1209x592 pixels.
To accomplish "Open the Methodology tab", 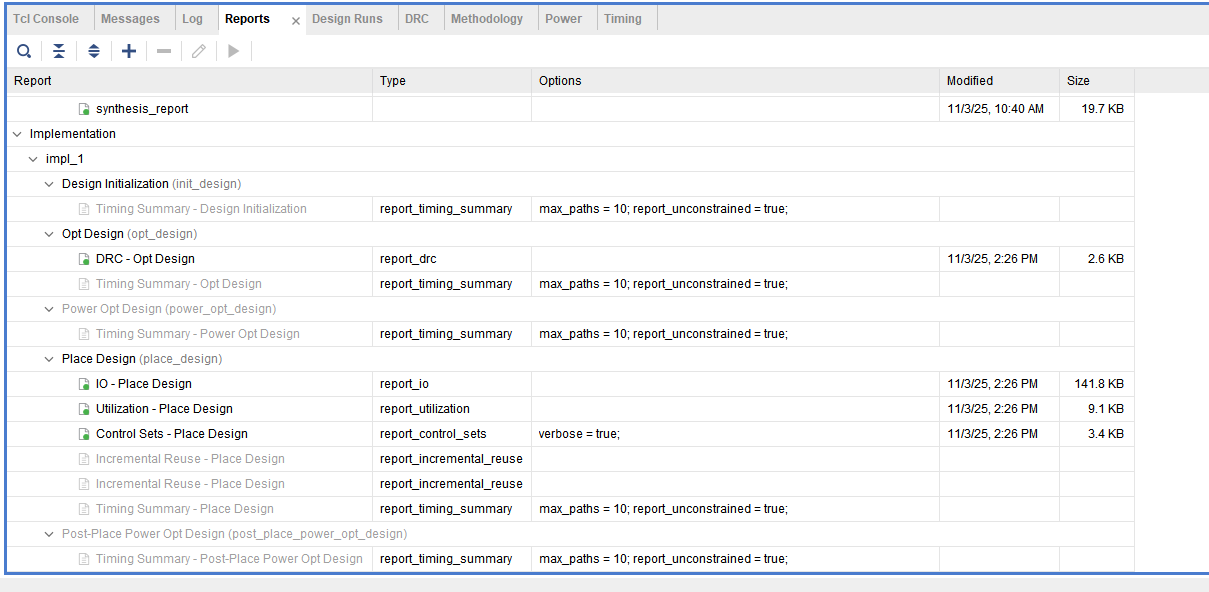I will point(487,19).
